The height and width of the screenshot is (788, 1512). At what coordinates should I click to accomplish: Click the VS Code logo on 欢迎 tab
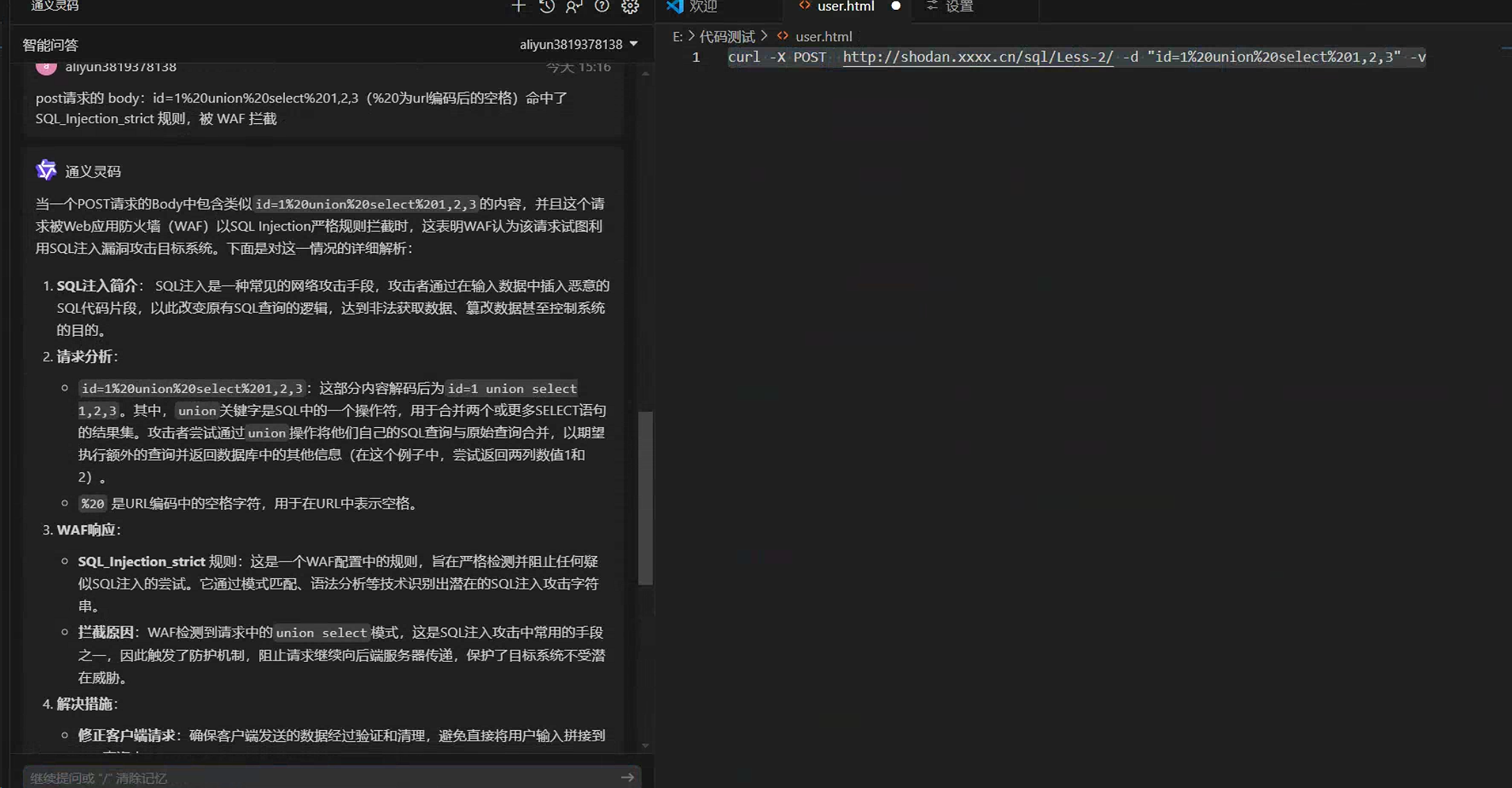tap(674, 7)
